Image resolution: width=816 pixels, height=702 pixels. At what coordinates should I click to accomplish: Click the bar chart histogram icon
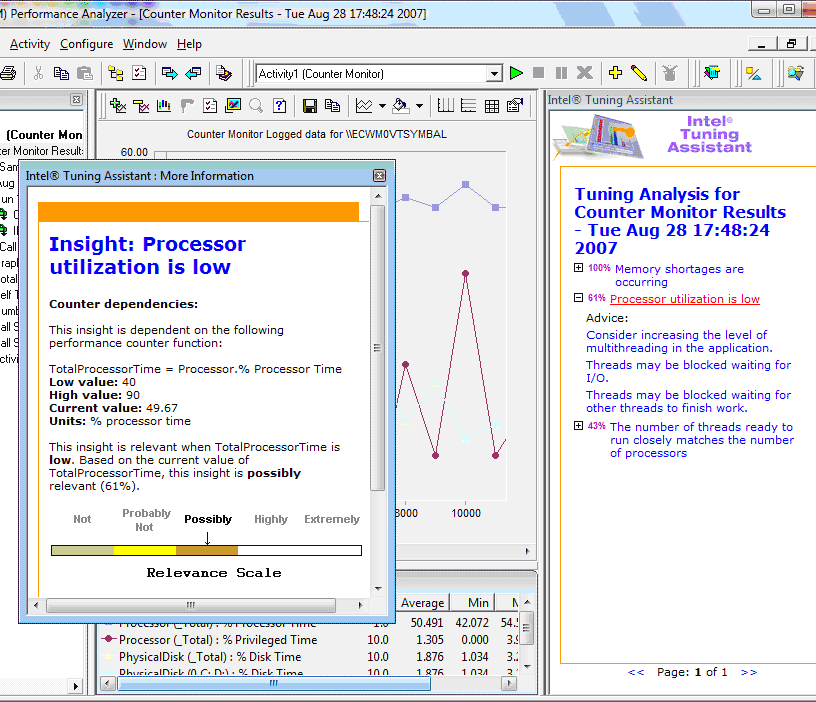[x=164, y=106]
